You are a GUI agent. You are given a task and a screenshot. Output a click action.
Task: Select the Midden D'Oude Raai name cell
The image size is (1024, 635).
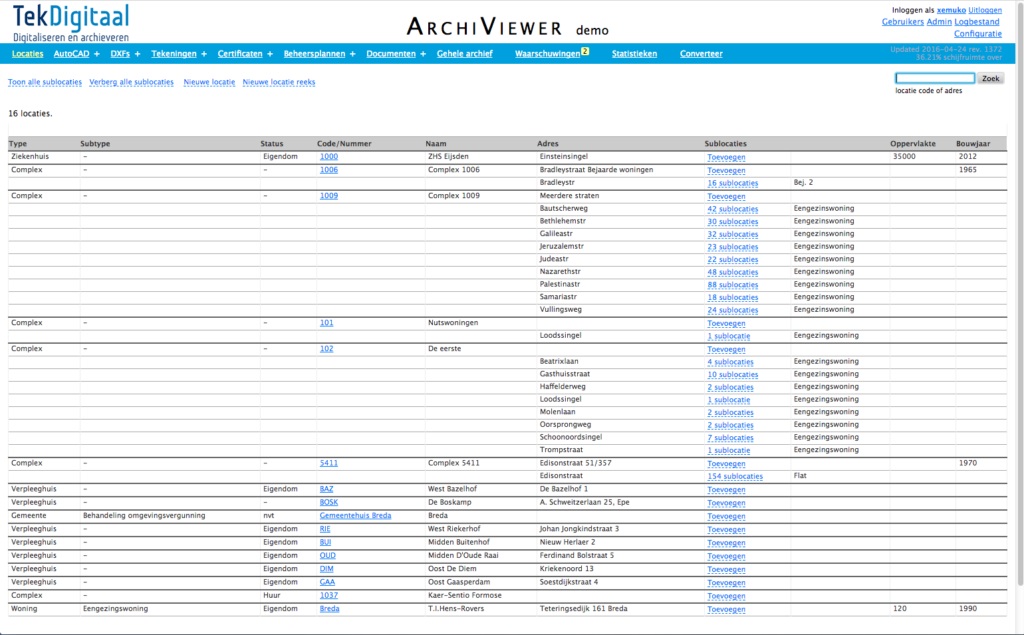point(463,555)
